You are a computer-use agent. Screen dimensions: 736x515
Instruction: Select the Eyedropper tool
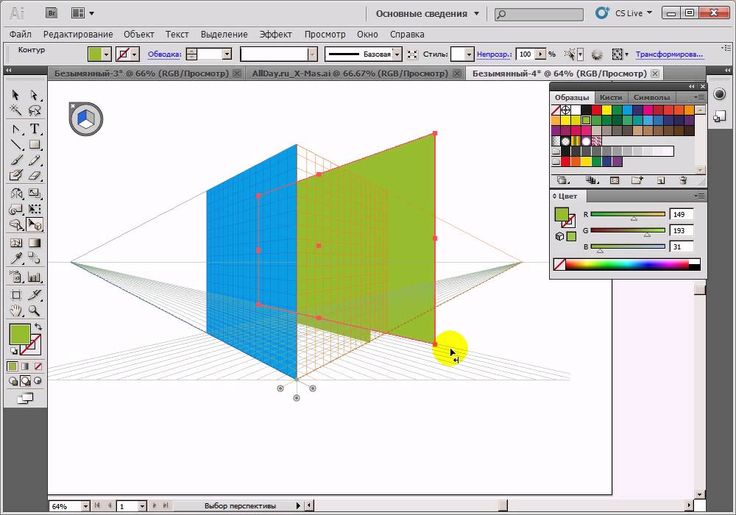click(x=15, y=258)
